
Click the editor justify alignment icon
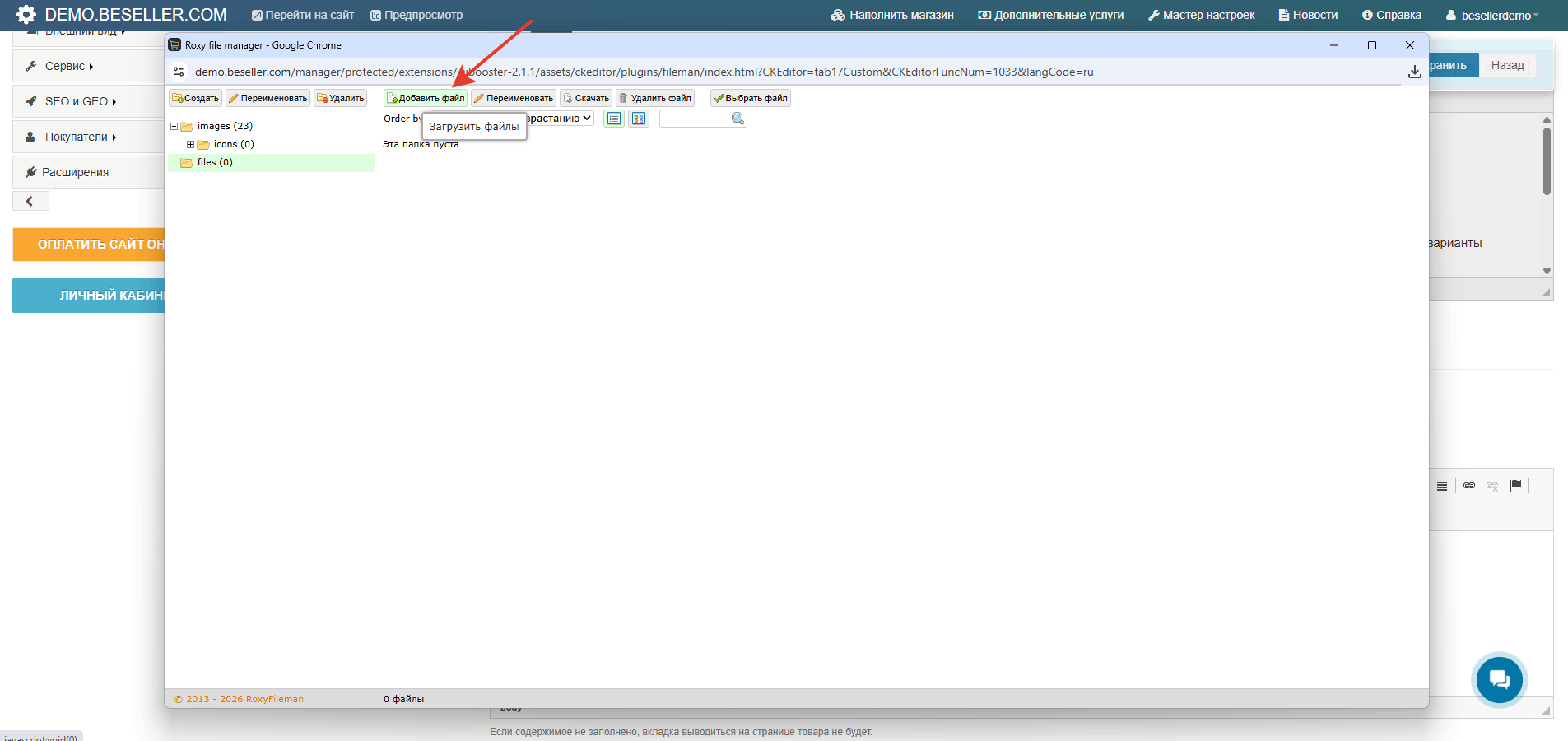click(x=1442, y=486)
